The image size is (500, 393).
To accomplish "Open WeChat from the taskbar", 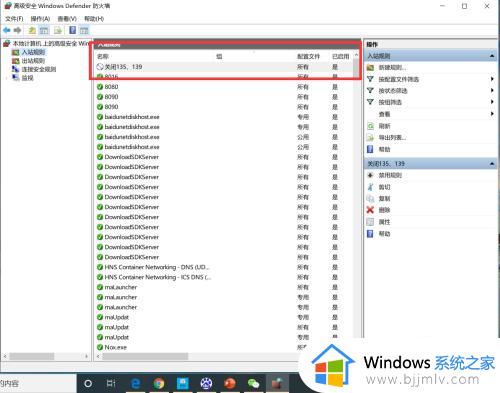I will tap(254, 384).
